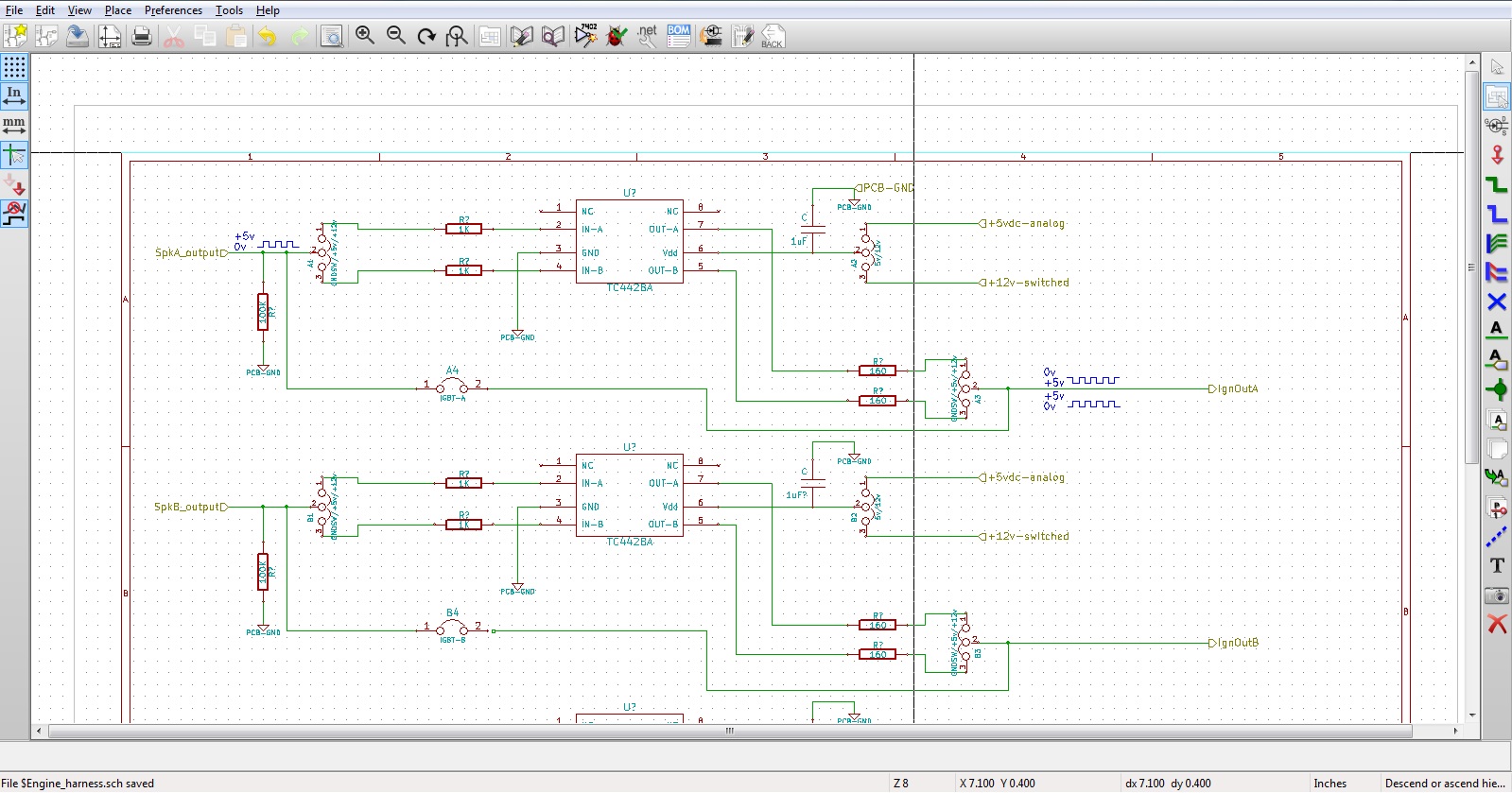Choose the Place no-connect flag tool
Viewport: 1512px width, 793px height.
click(1497, 302)
